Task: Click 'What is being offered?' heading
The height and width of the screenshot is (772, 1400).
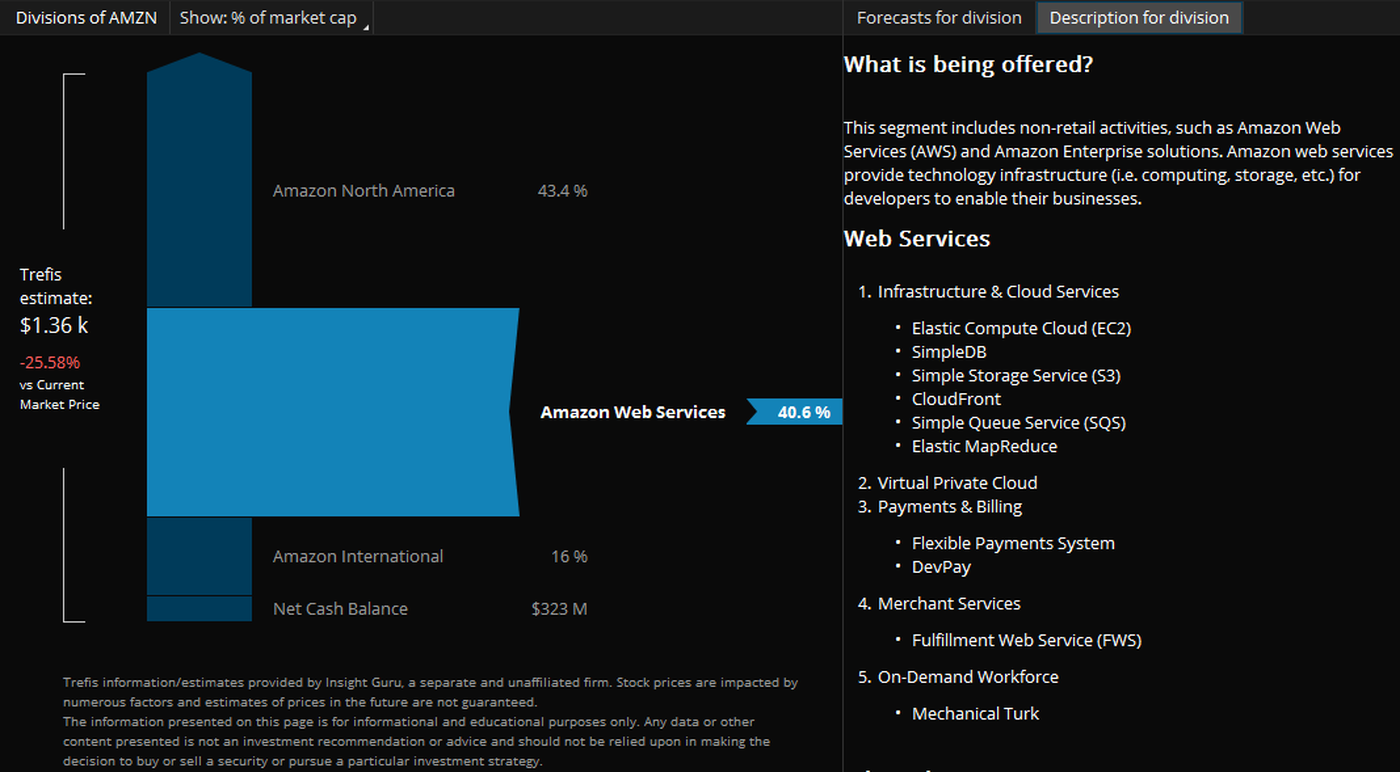Action: (968, 65)
